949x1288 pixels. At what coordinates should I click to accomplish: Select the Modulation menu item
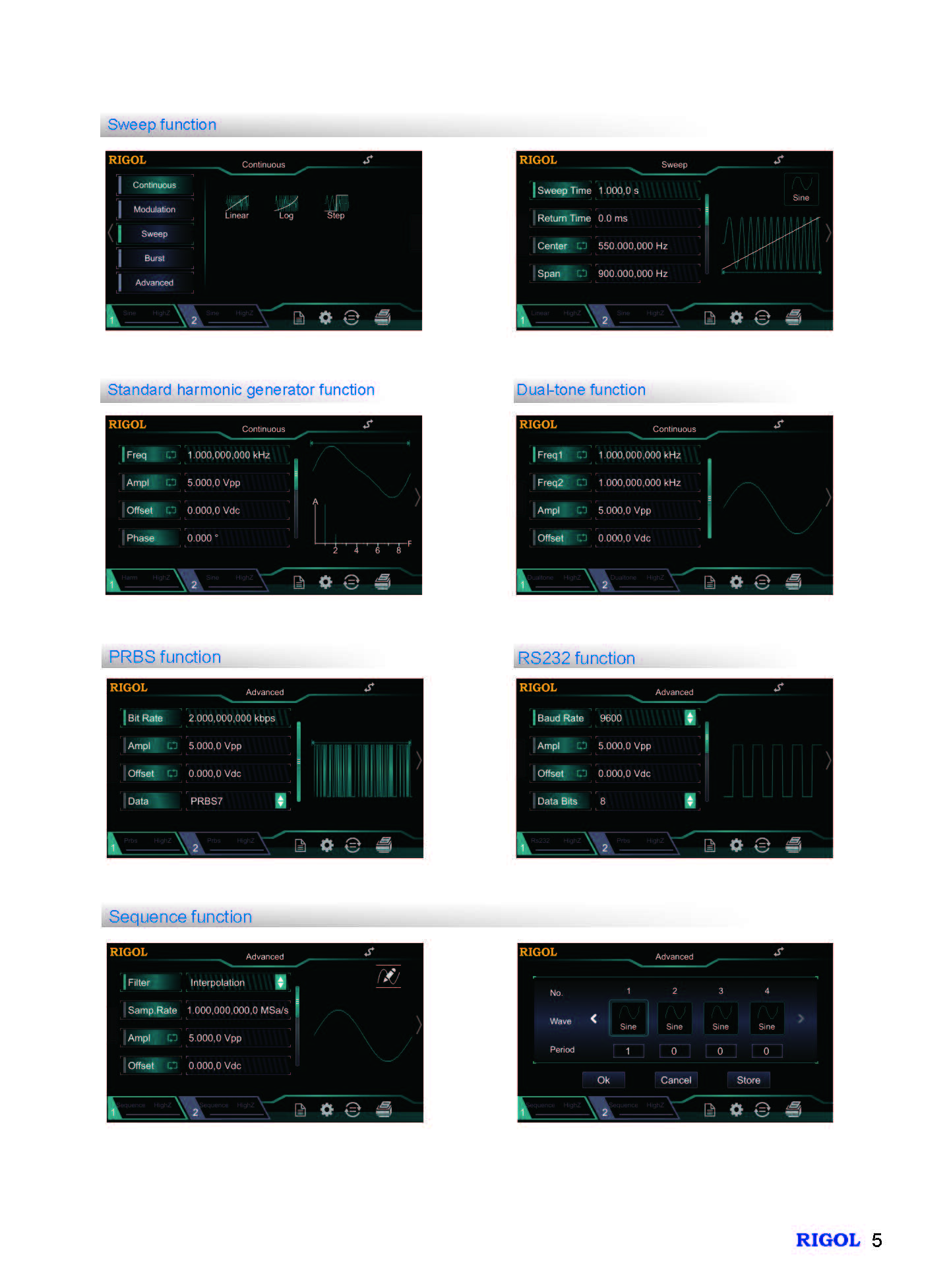(155, 210)
